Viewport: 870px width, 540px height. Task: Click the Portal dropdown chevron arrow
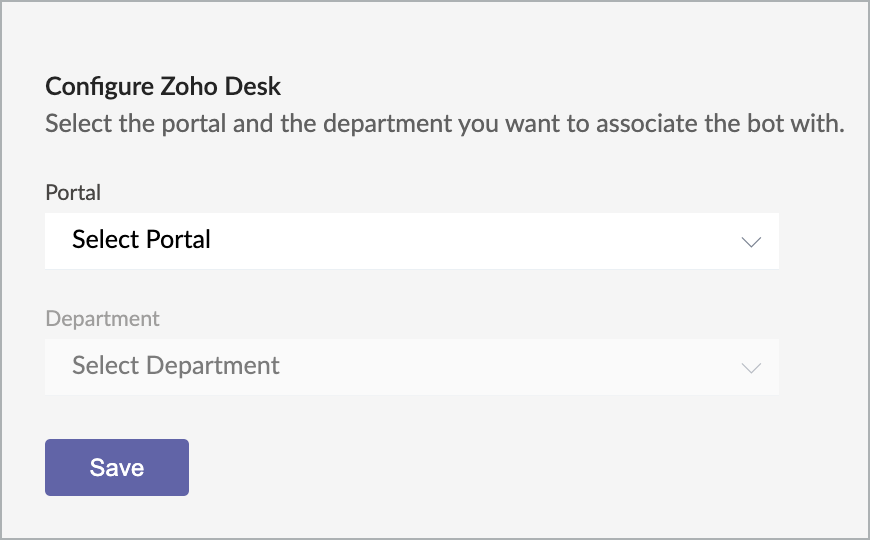[x=751, y=241]
